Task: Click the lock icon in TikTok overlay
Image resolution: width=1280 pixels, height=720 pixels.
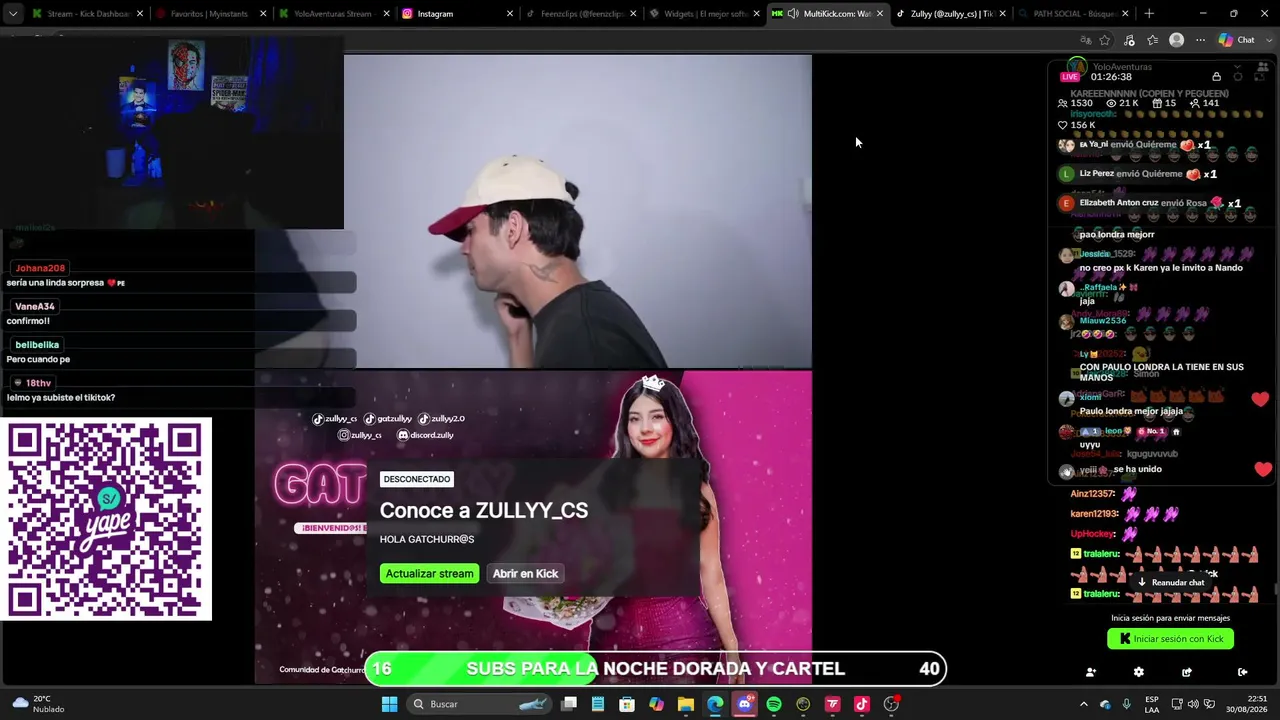Action: click(1216, 77)
